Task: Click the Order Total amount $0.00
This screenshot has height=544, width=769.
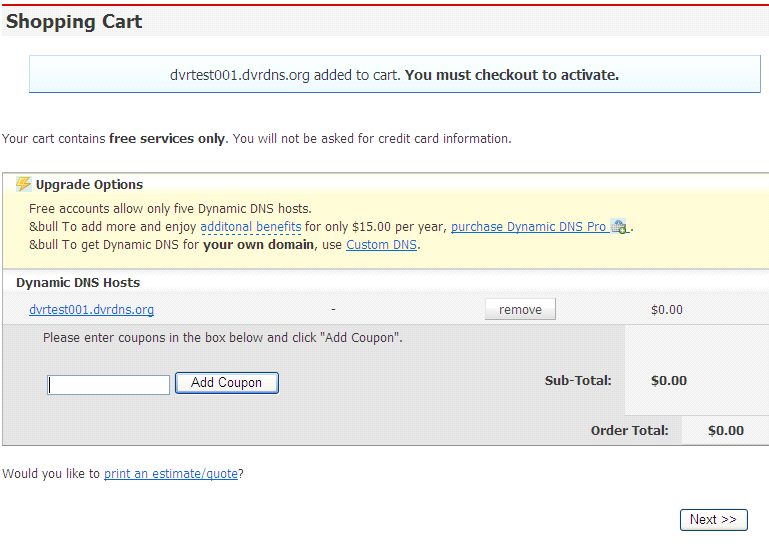Action: pyautogui.click(x=726, y=431)
